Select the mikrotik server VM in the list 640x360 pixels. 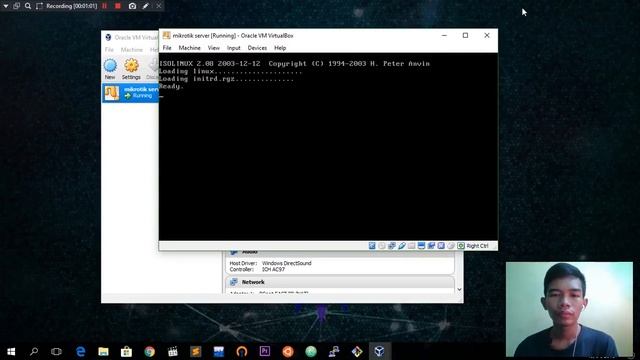tap(130, 93)
